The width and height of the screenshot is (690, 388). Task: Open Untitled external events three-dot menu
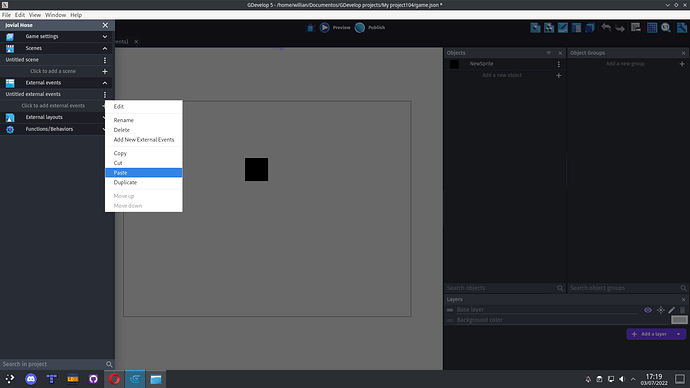[x=105, y=94]
